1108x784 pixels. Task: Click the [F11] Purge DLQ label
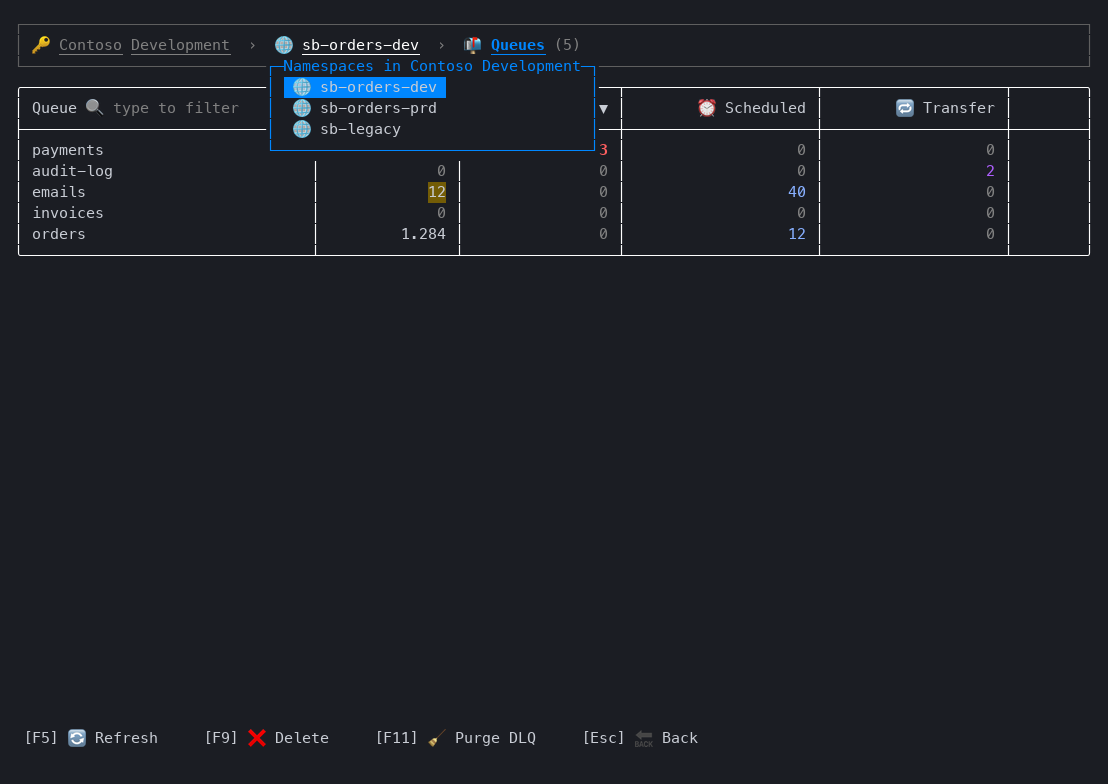click(456, 737)
